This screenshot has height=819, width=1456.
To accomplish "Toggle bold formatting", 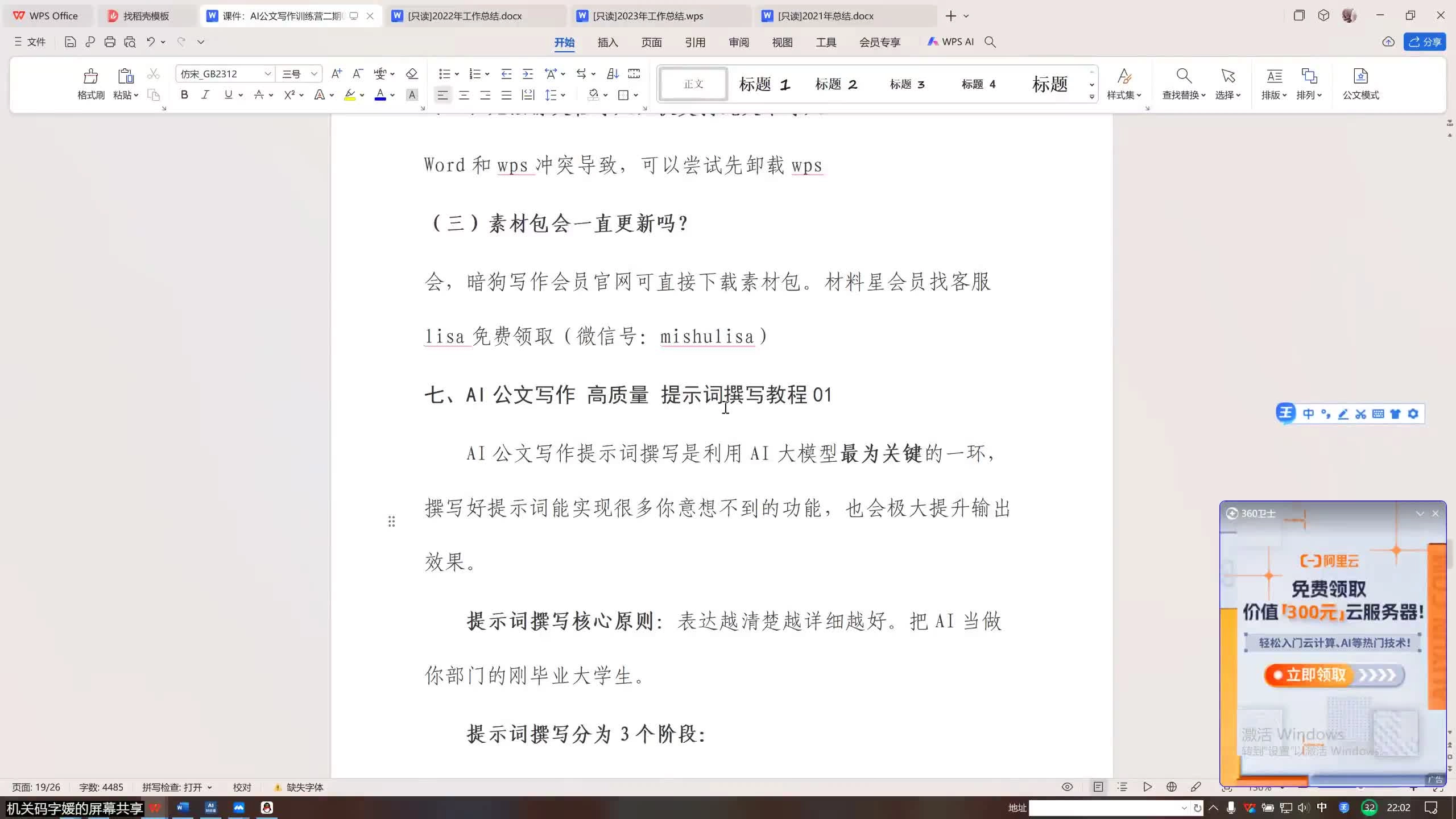I will point(184,95).
